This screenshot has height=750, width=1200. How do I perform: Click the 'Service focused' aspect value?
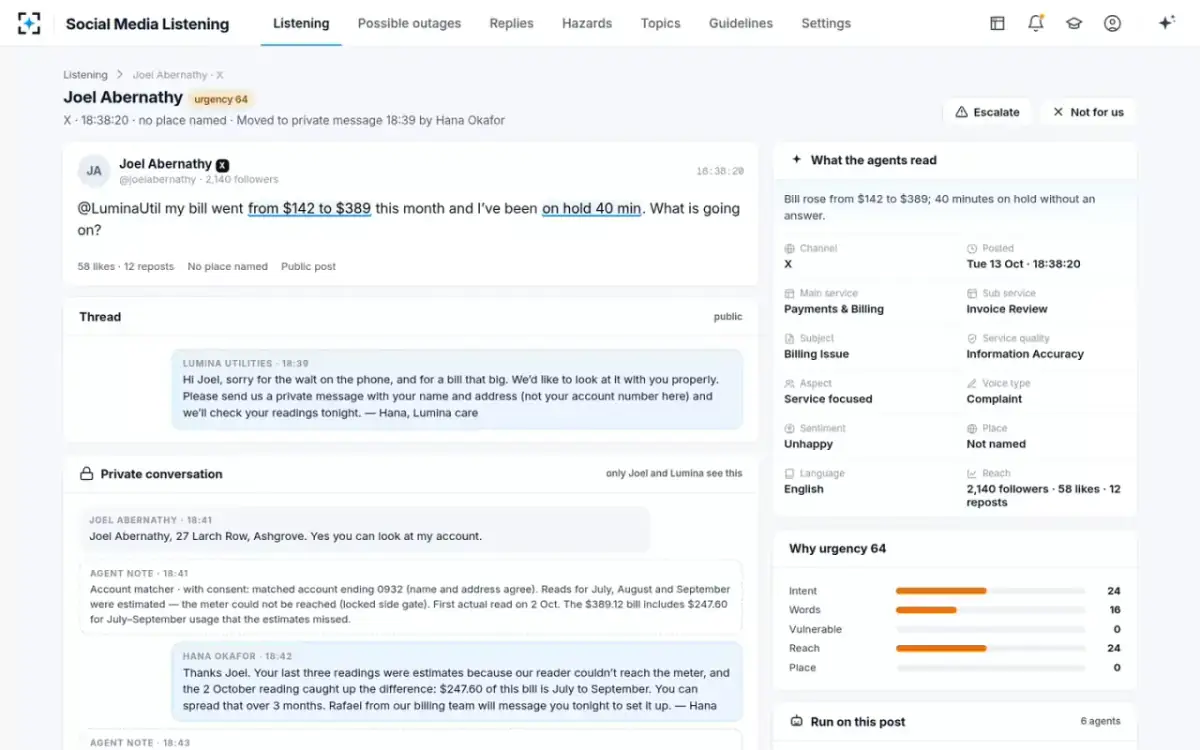(x=828, y=399)
